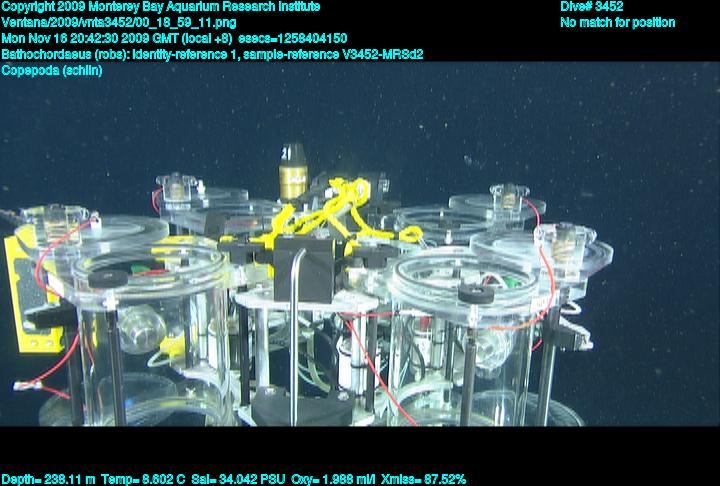Select the 'No match for position' text
This screenshot has width=720, height=486.
point(618,23)
